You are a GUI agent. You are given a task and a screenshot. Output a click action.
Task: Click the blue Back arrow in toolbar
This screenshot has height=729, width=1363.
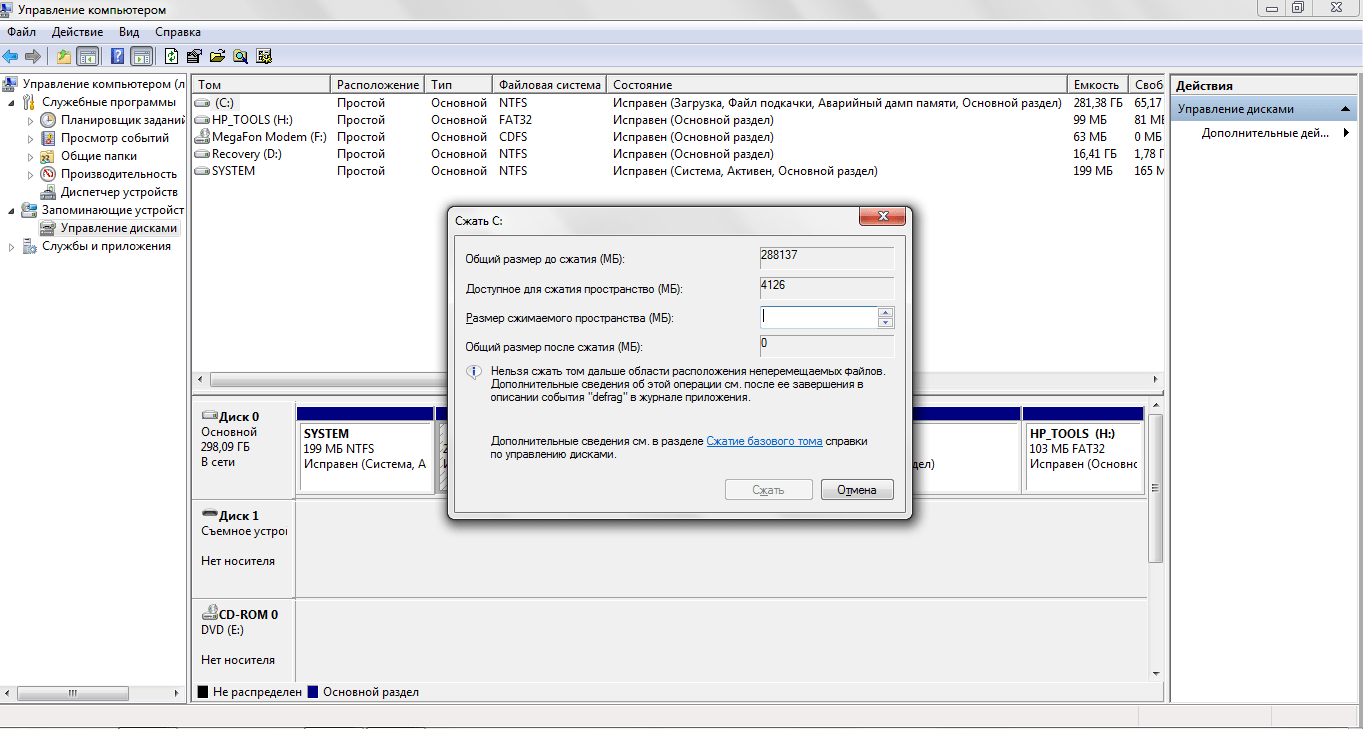11,56
